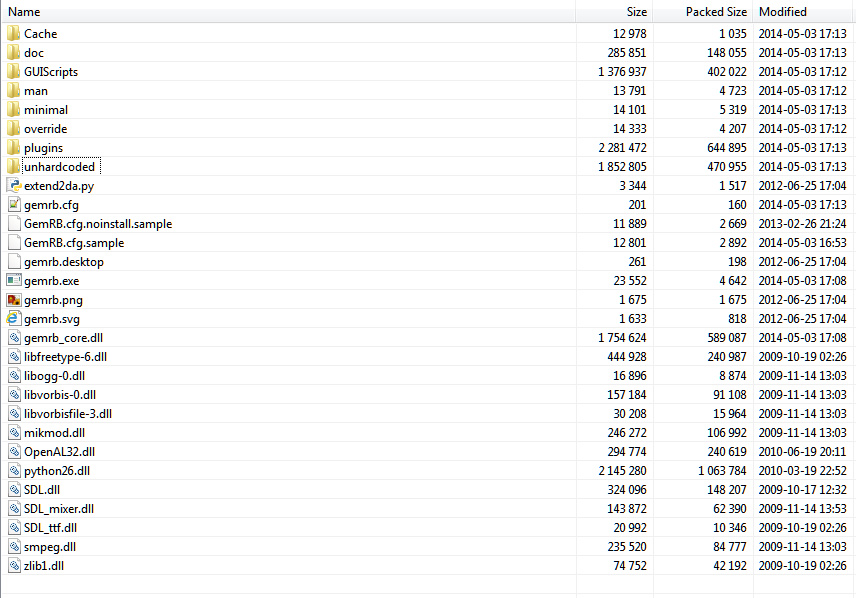856x598 pixels.
Task: Select the SDL_mixer.dll file name
Action: [59, 509]
